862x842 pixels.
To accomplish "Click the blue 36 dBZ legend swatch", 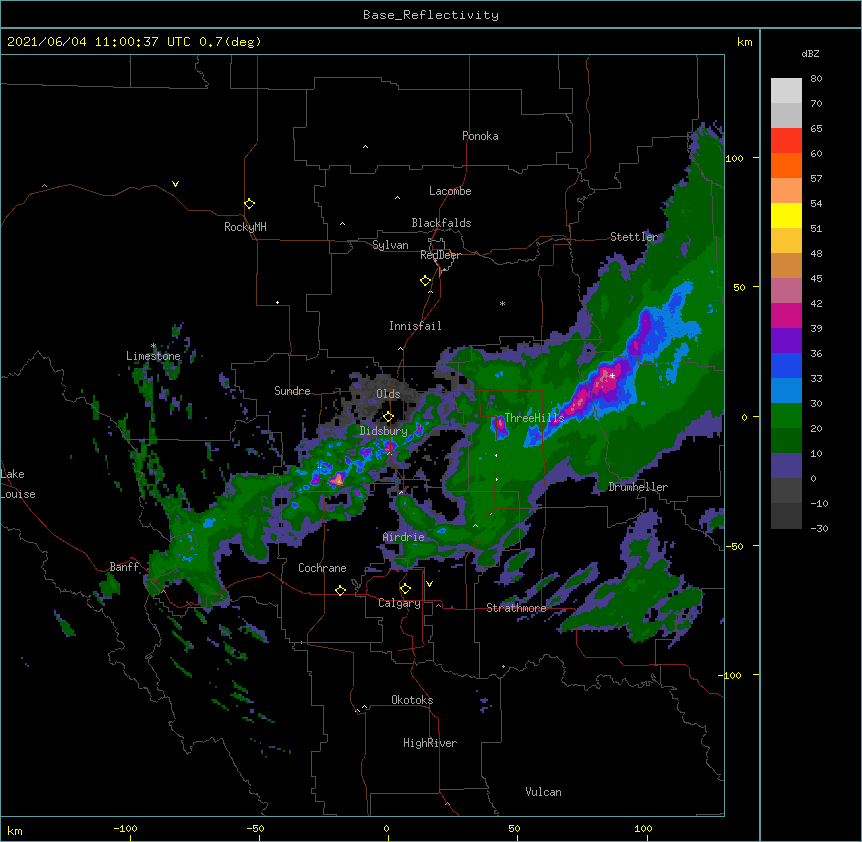I will [x=786, y=365].
